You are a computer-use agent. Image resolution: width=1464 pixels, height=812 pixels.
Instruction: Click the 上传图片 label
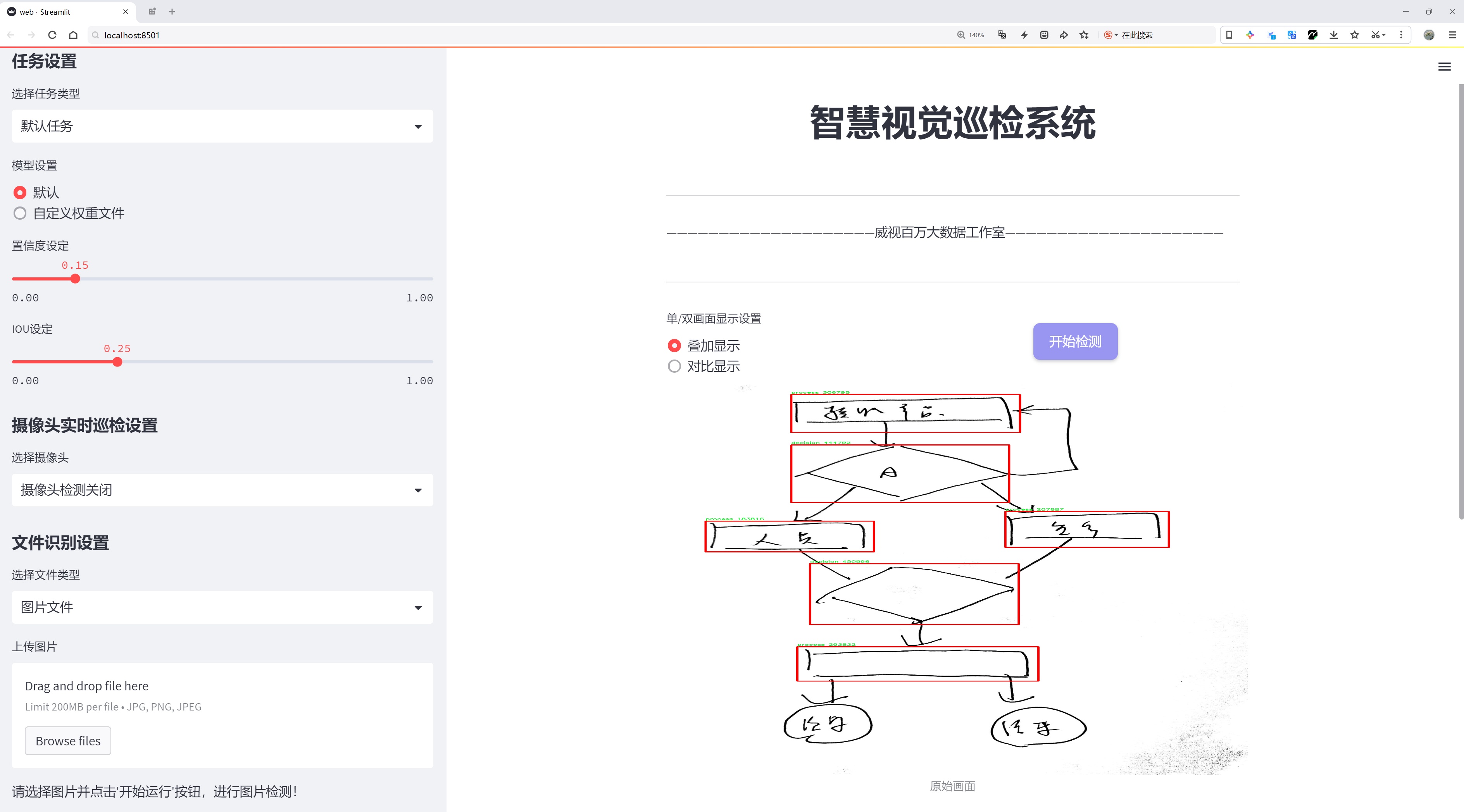tap(34, 647)
